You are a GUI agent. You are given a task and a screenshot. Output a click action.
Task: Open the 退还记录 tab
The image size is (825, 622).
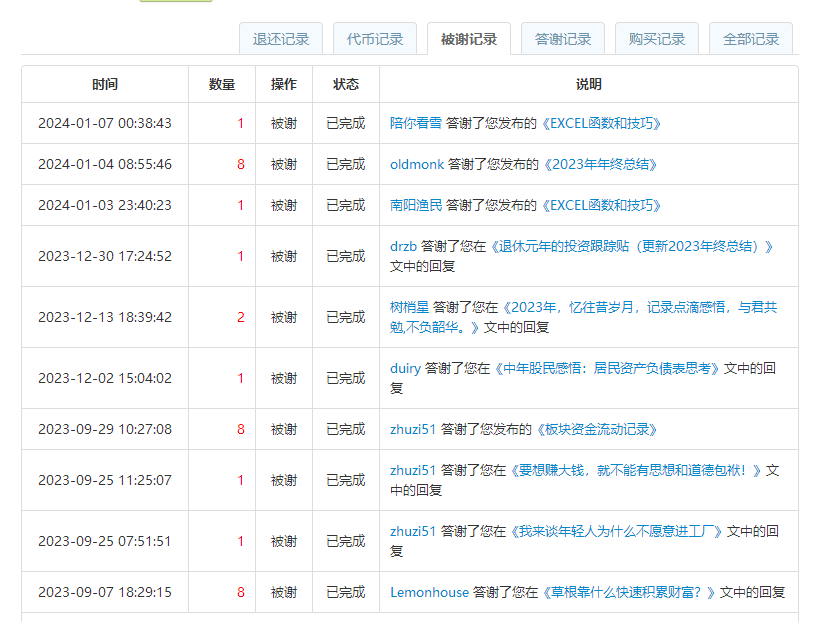(281, 39)
